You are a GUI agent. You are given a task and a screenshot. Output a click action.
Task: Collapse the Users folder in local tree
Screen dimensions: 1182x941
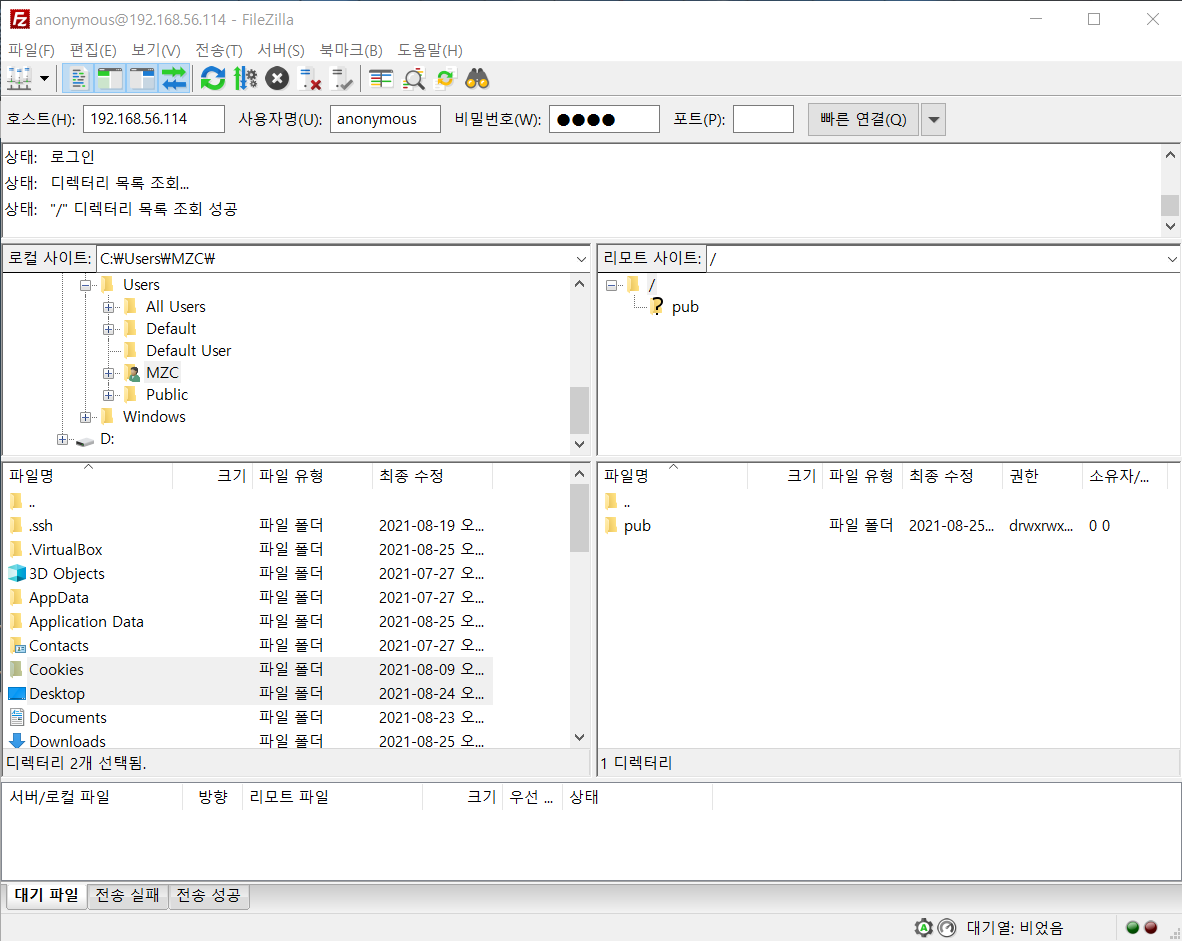point(85,285)
